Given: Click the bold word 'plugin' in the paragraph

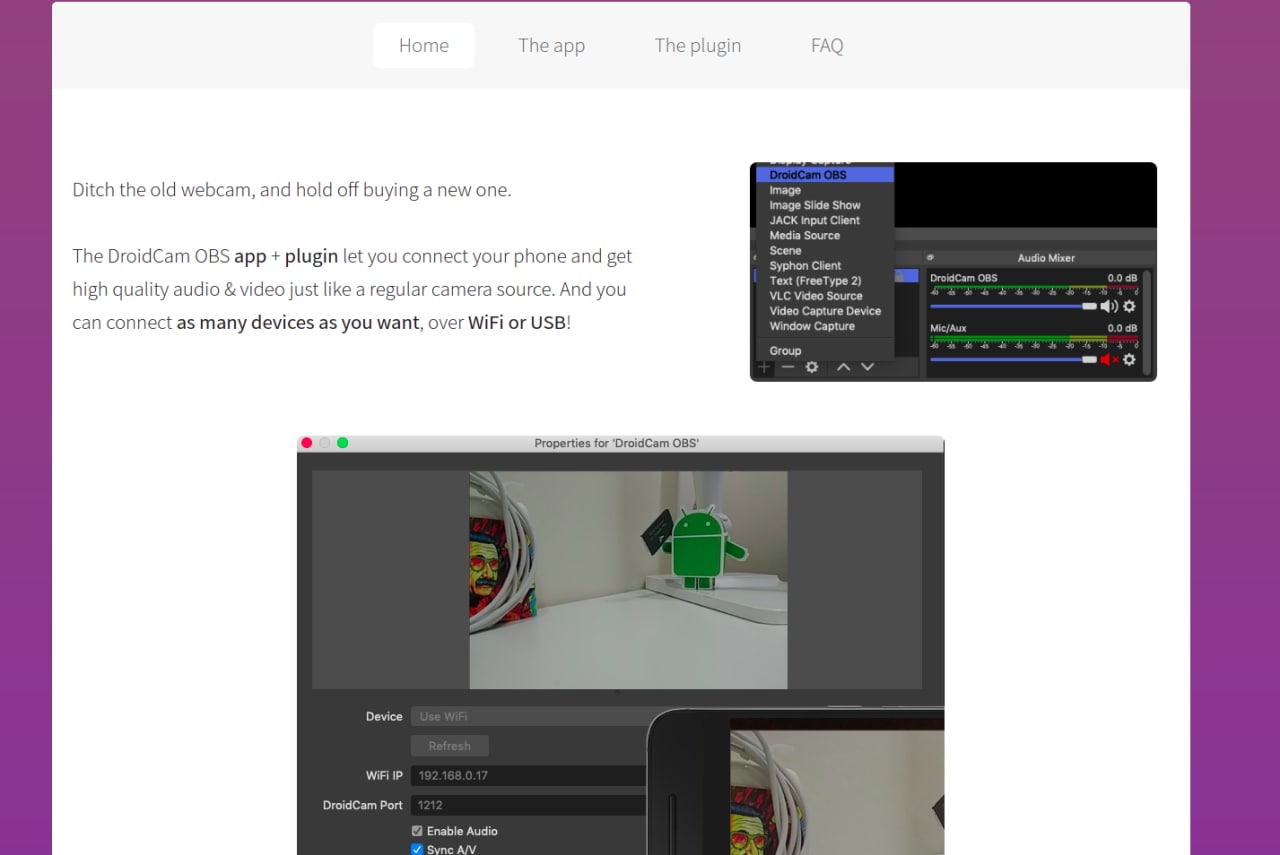Looking at the screenshot, I should (x=311, y=256).
